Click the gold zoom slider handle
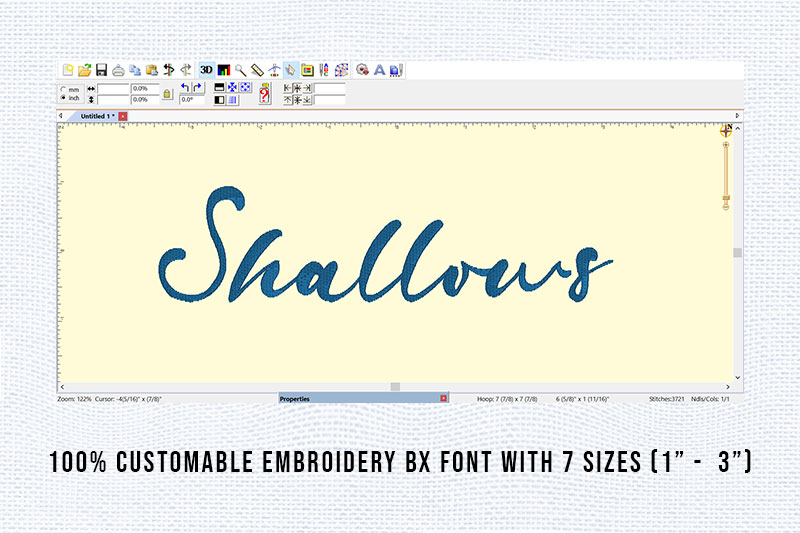The image size is (800, 533). [x=726, y=198]
